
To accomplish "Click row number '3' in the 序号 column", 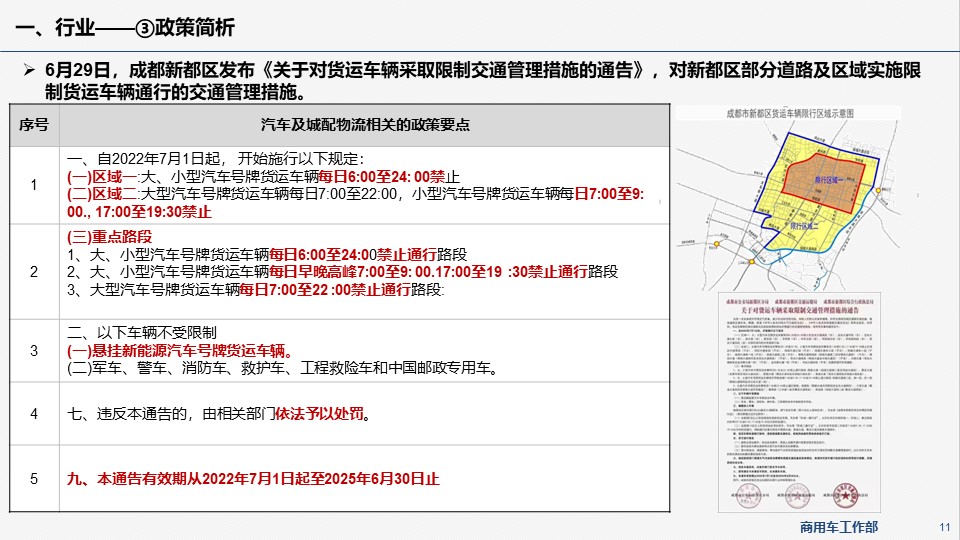I will pos(34,351).
